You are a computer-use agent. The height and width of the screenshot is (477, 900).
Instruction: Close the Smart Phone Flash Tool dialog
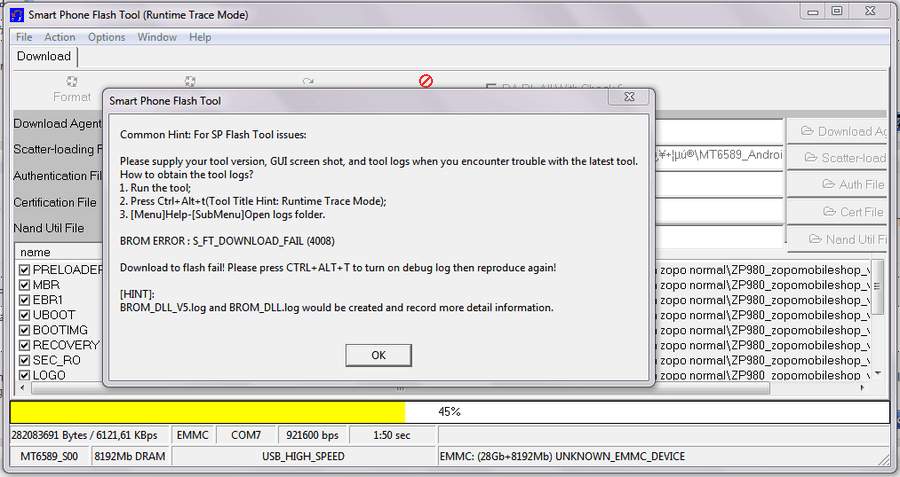click(x=629, y=97)
